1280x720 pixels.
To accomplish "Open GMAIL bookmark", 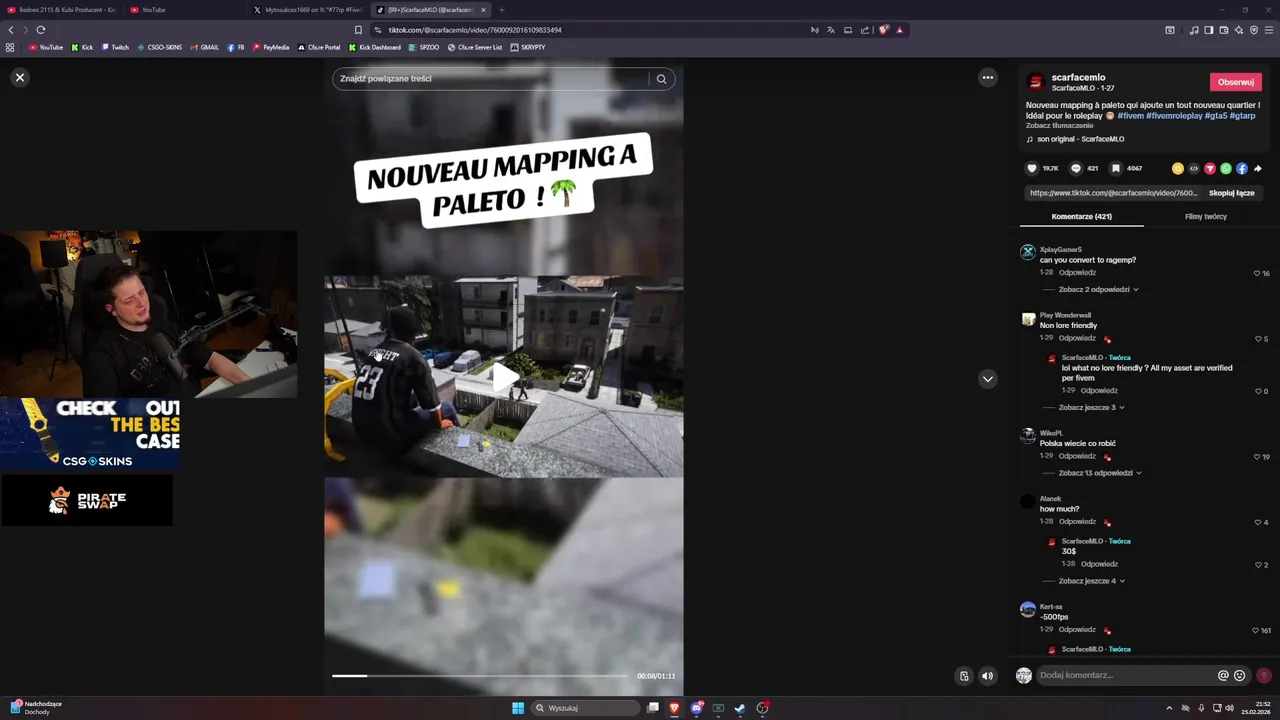I will [205, 47].
